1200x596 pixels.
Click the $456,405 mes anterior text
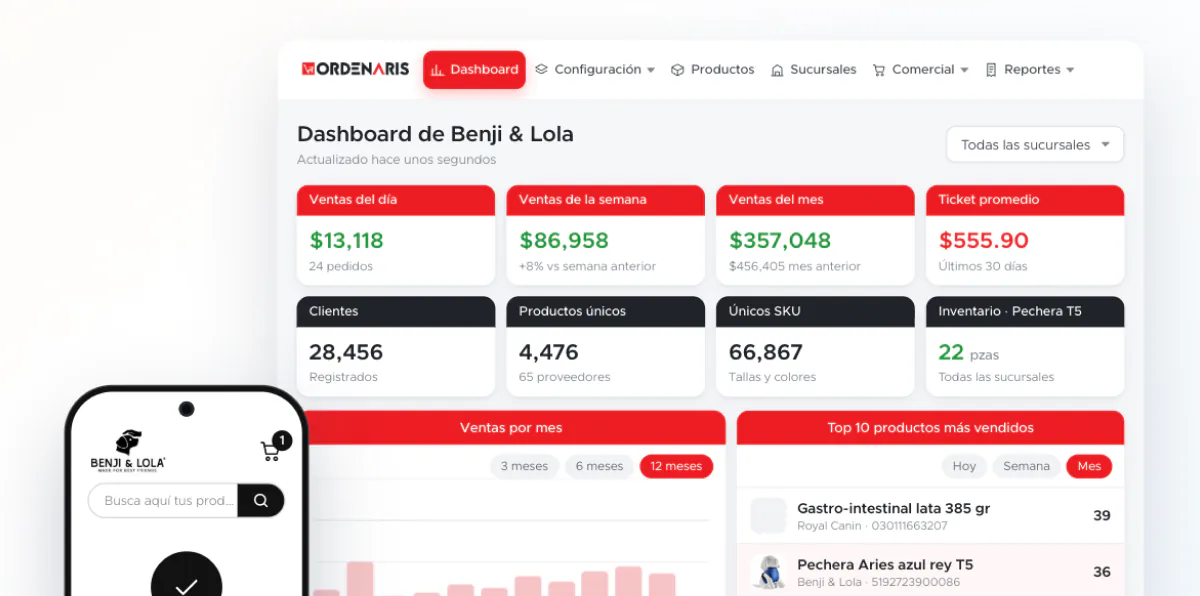[795, 266]
